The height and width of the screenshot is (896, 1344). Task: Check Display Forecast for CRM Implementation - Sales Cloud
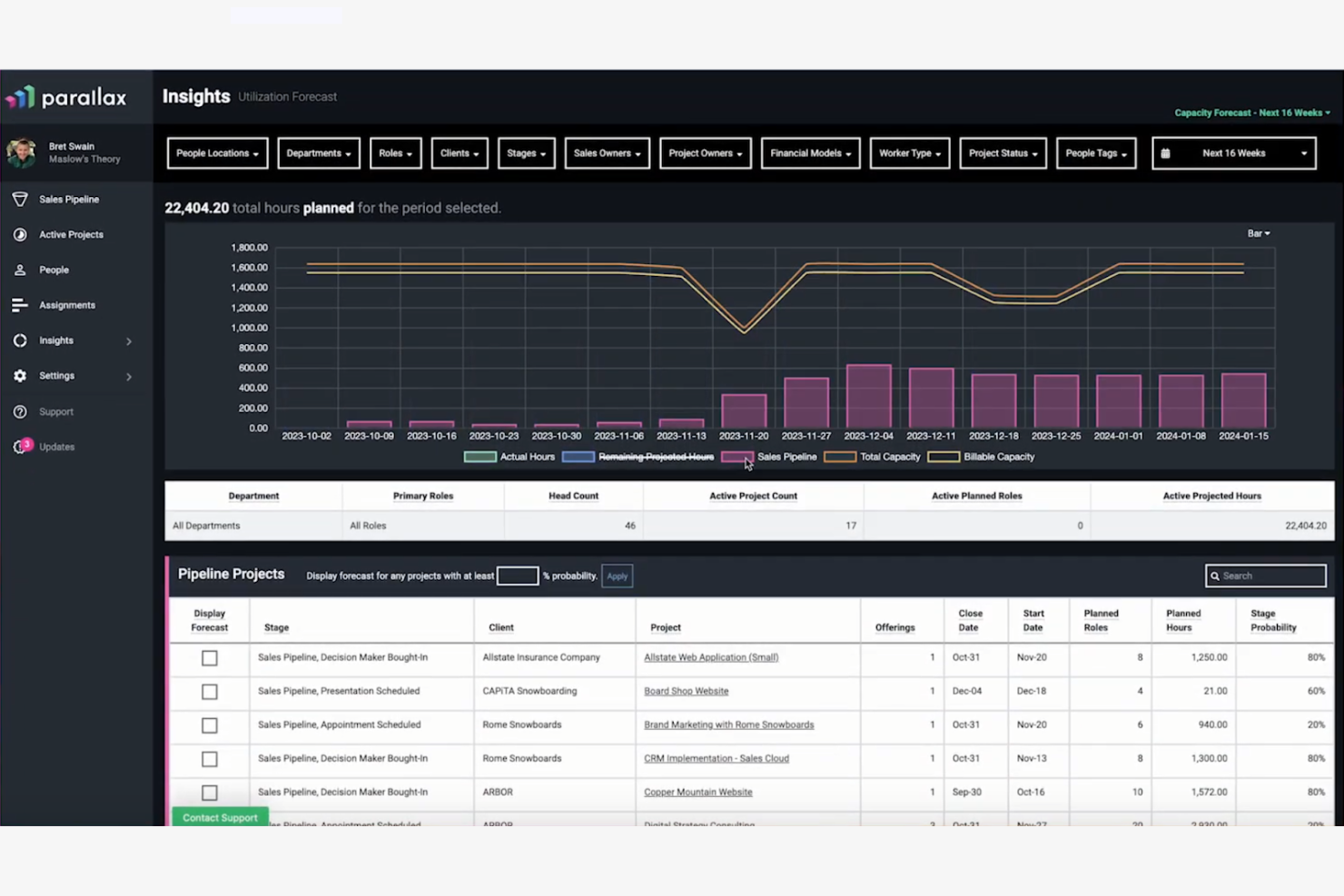click(x=210, y=759)
